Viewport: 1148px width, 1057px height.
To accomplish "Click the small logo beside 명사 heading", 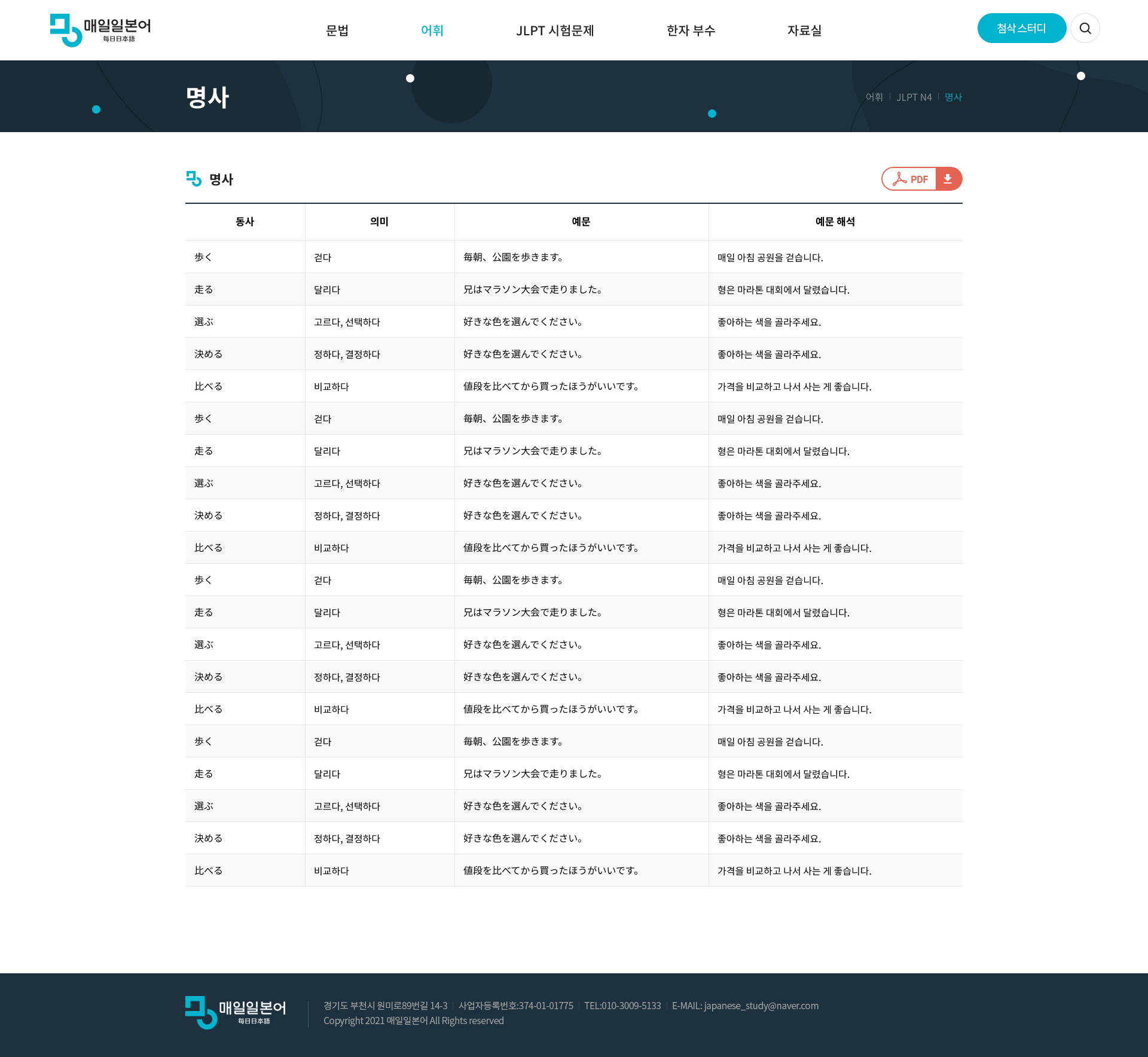I will (x=194, y=178).
